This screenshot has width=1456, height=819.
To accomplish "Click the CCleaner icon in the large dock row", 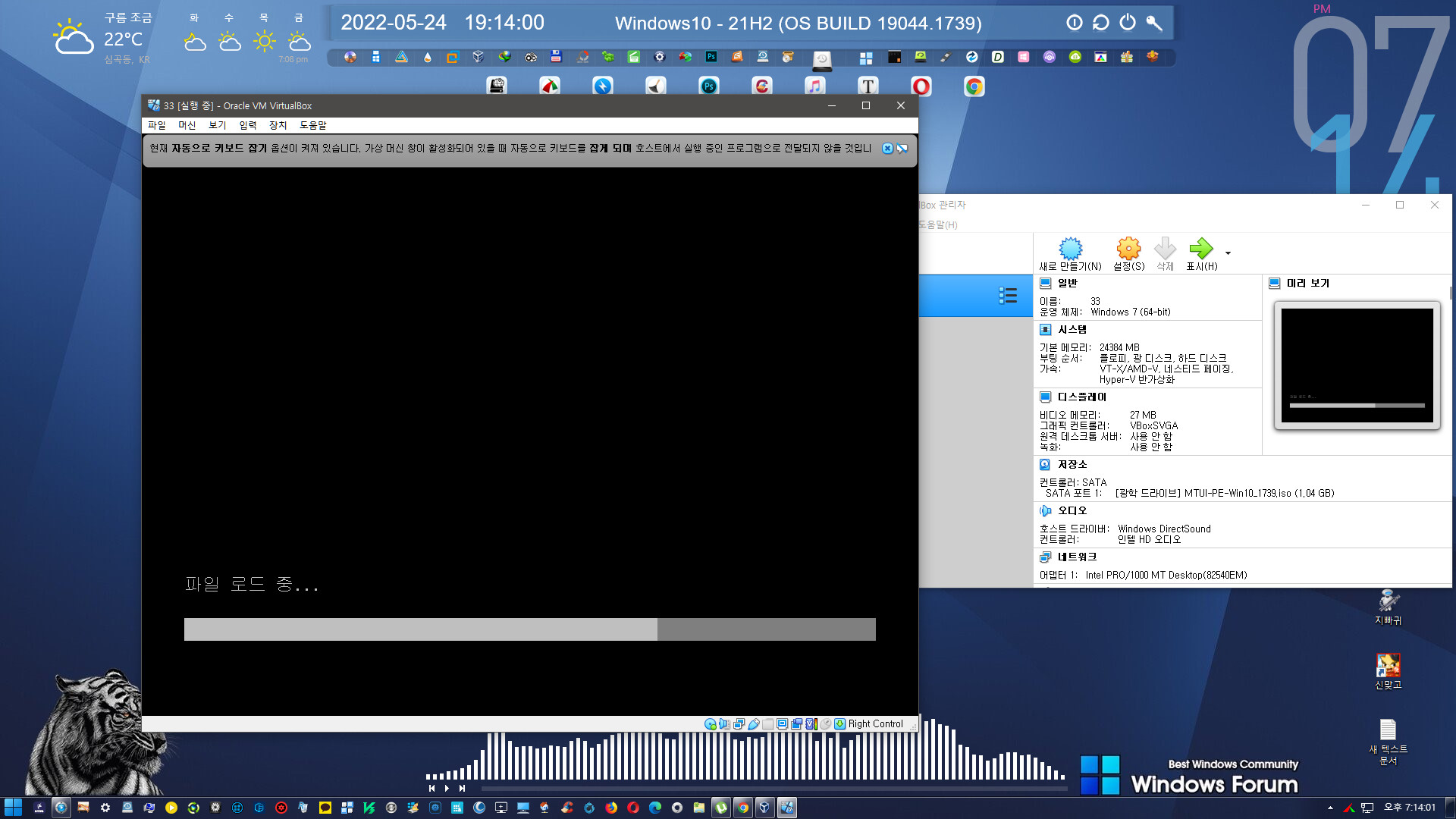I will coord(762,86).
